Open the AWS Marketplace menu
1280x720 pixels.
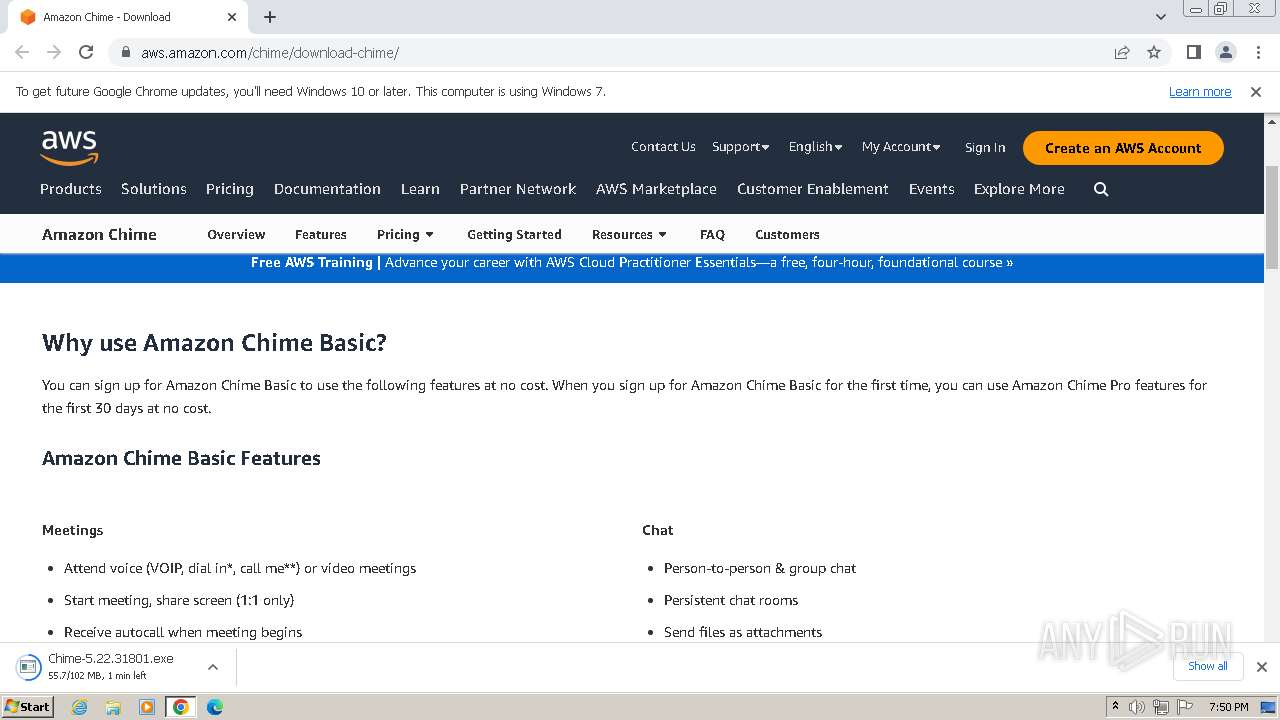tap(656, 189)
